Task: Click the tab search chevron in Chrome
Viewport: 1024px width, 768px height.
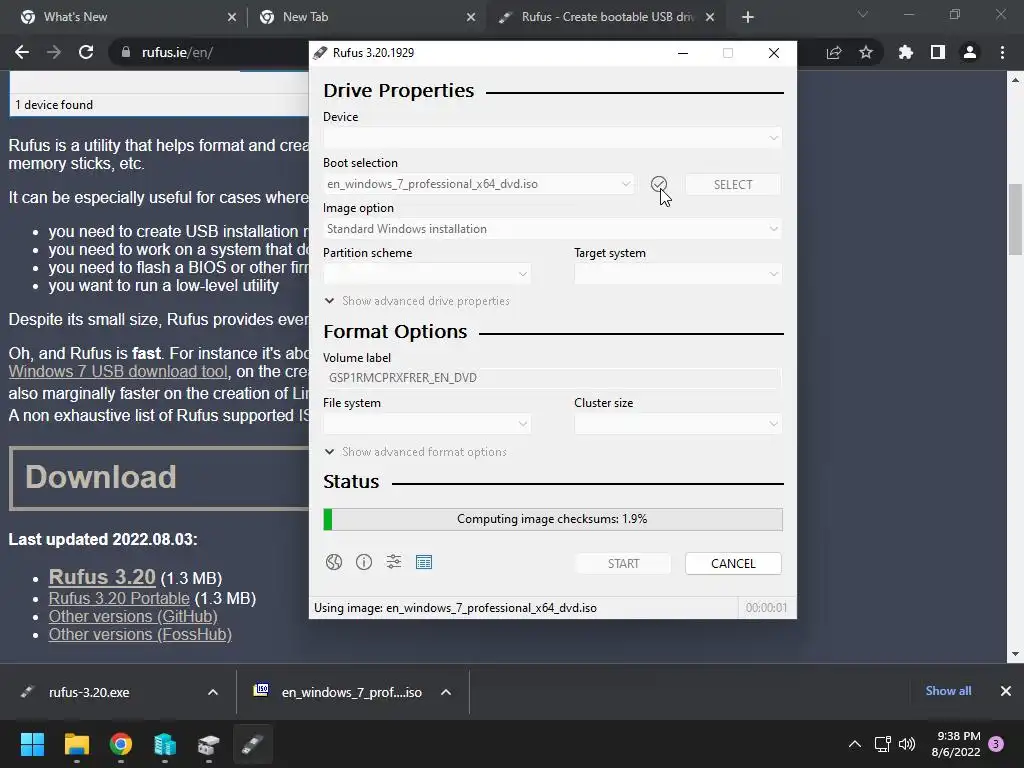Action: 863,14
